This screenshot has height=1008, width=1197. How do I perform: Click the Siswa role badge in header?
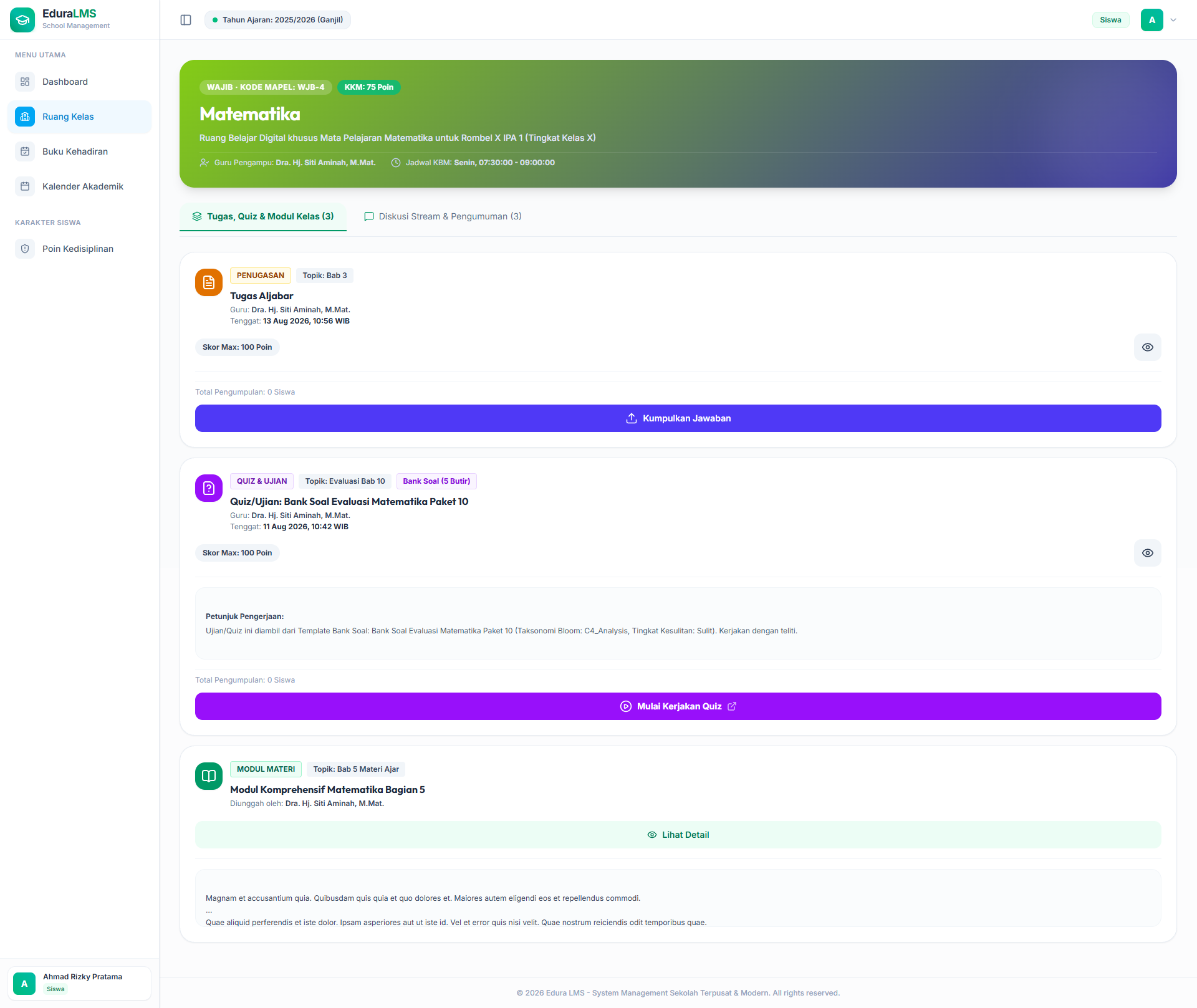[x=1110, y=20]
